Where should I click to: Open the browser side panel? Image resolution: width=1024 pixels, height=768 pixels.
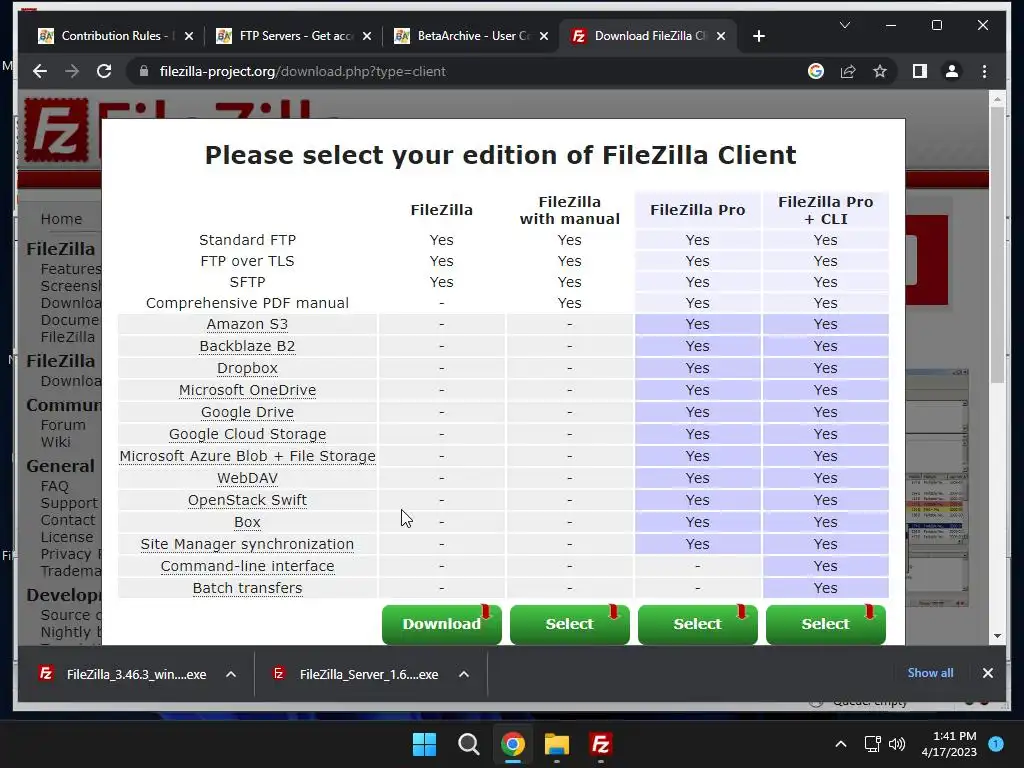pyautogui.click(x=920, y=71)
